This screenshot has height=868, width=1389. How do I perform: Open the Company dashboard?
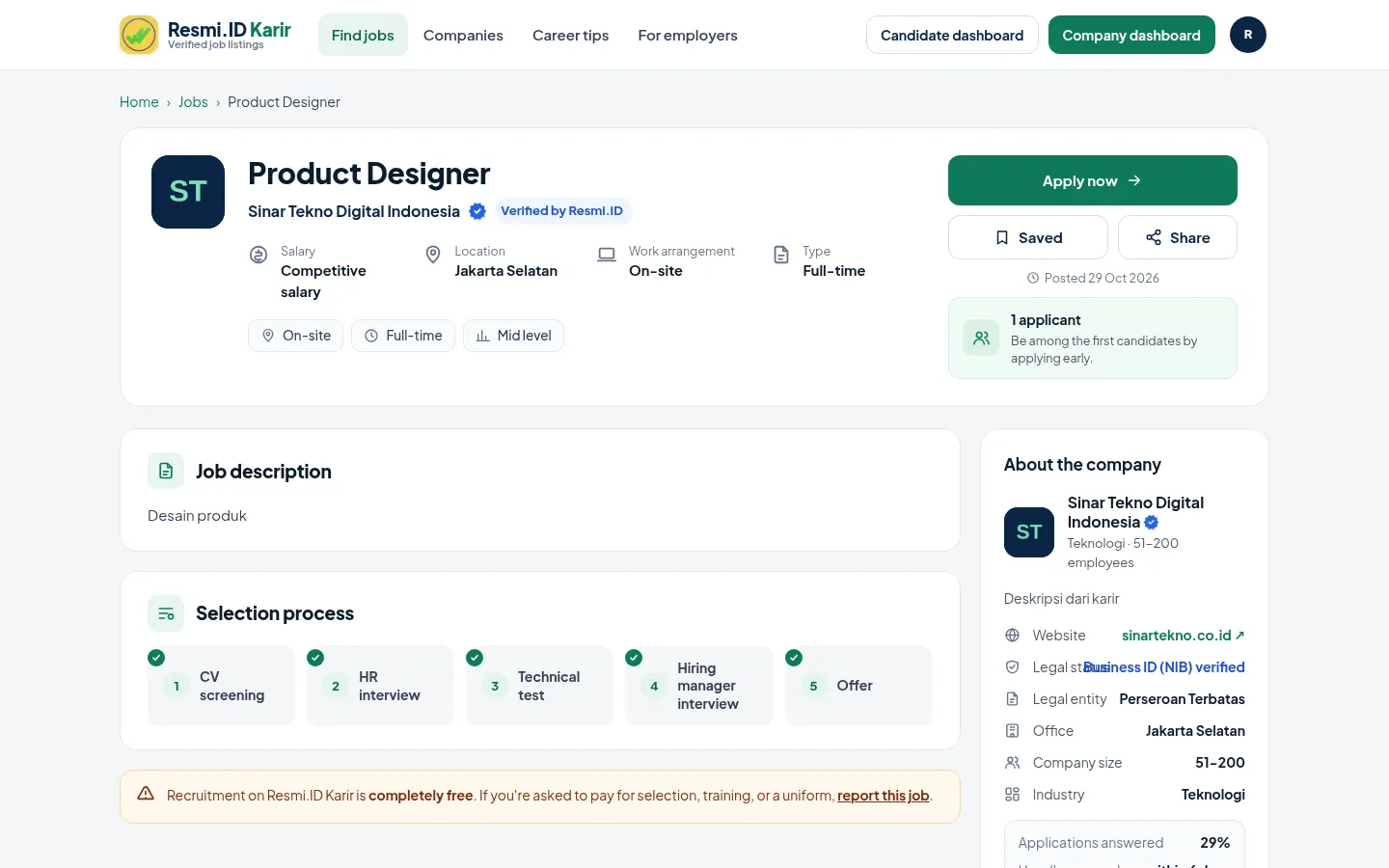(x=1131, y=35)
